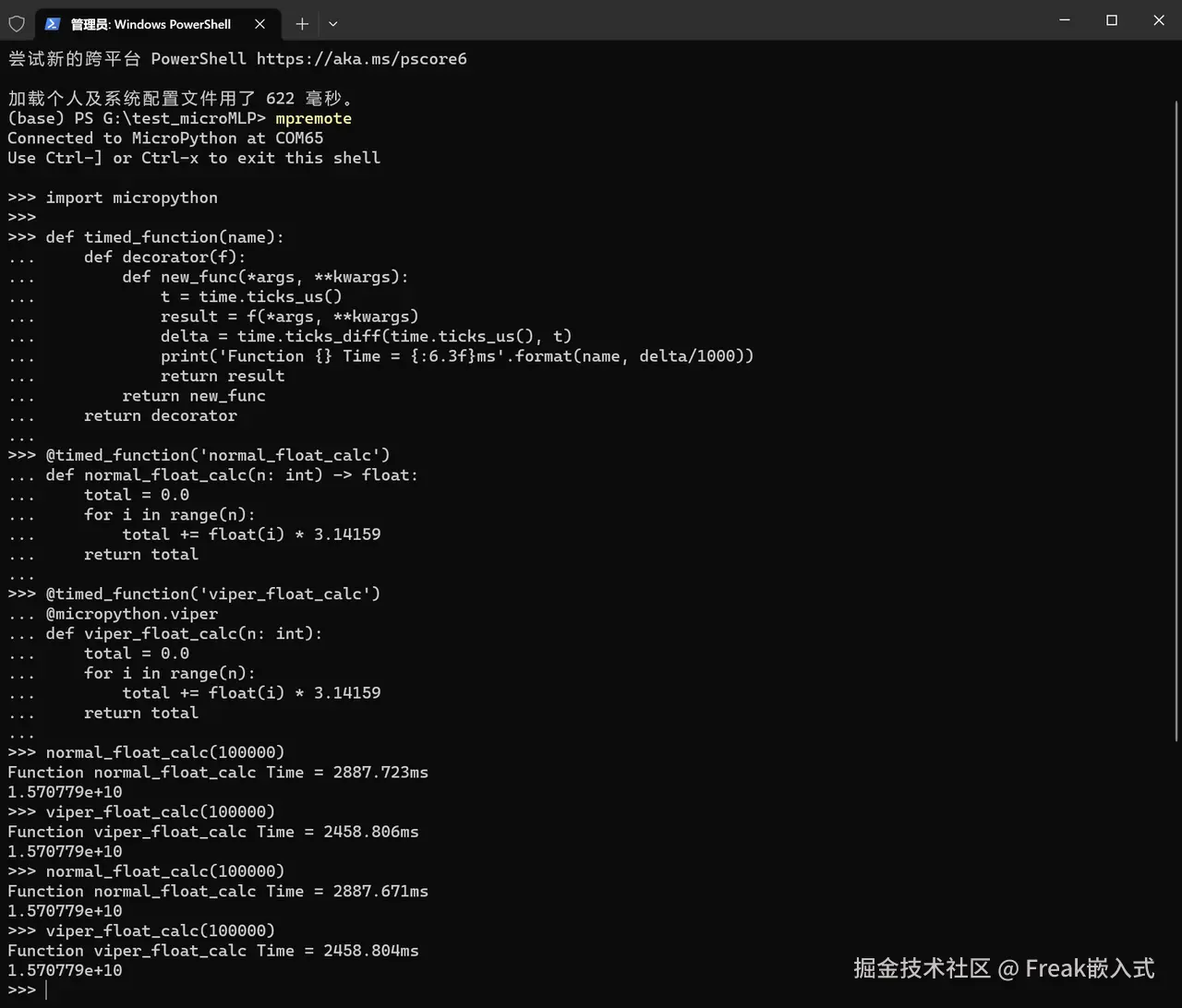Maximize the terminal window
Image resolution: width=1182 pixels, height=1008 pixels.
click(1112, 20)
